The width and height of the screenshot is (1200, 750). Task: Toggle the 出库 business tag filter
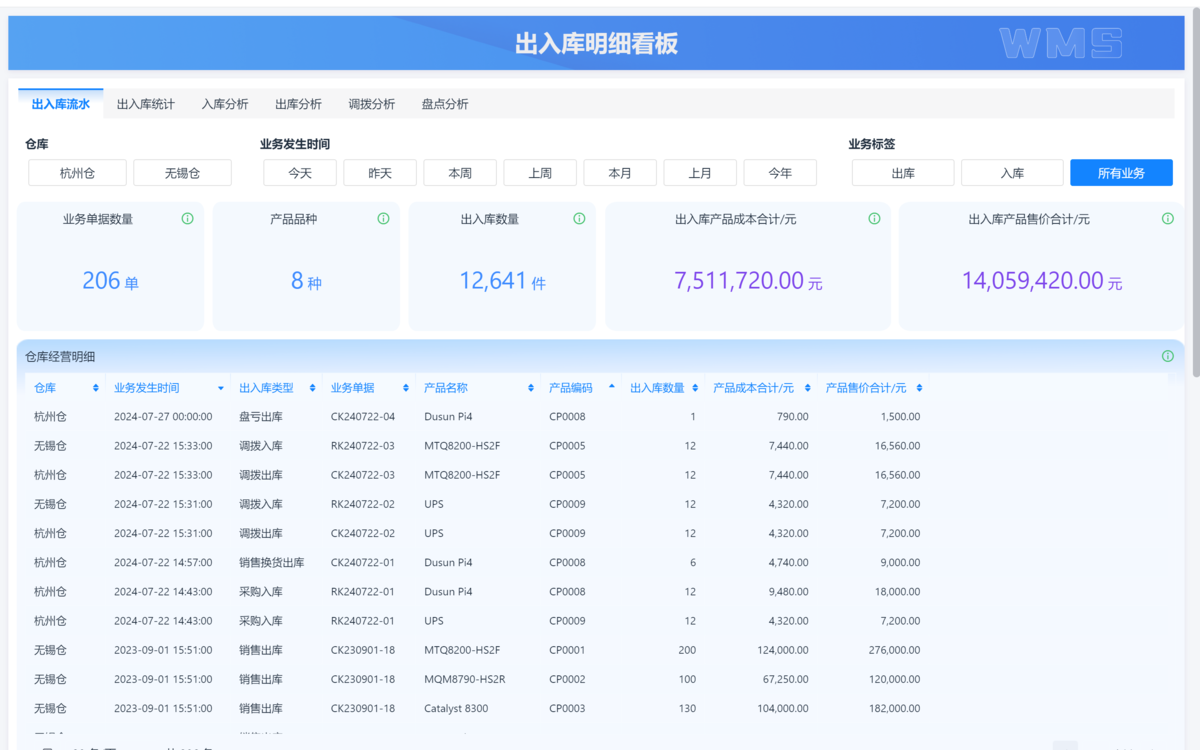(x=903, y=173)
